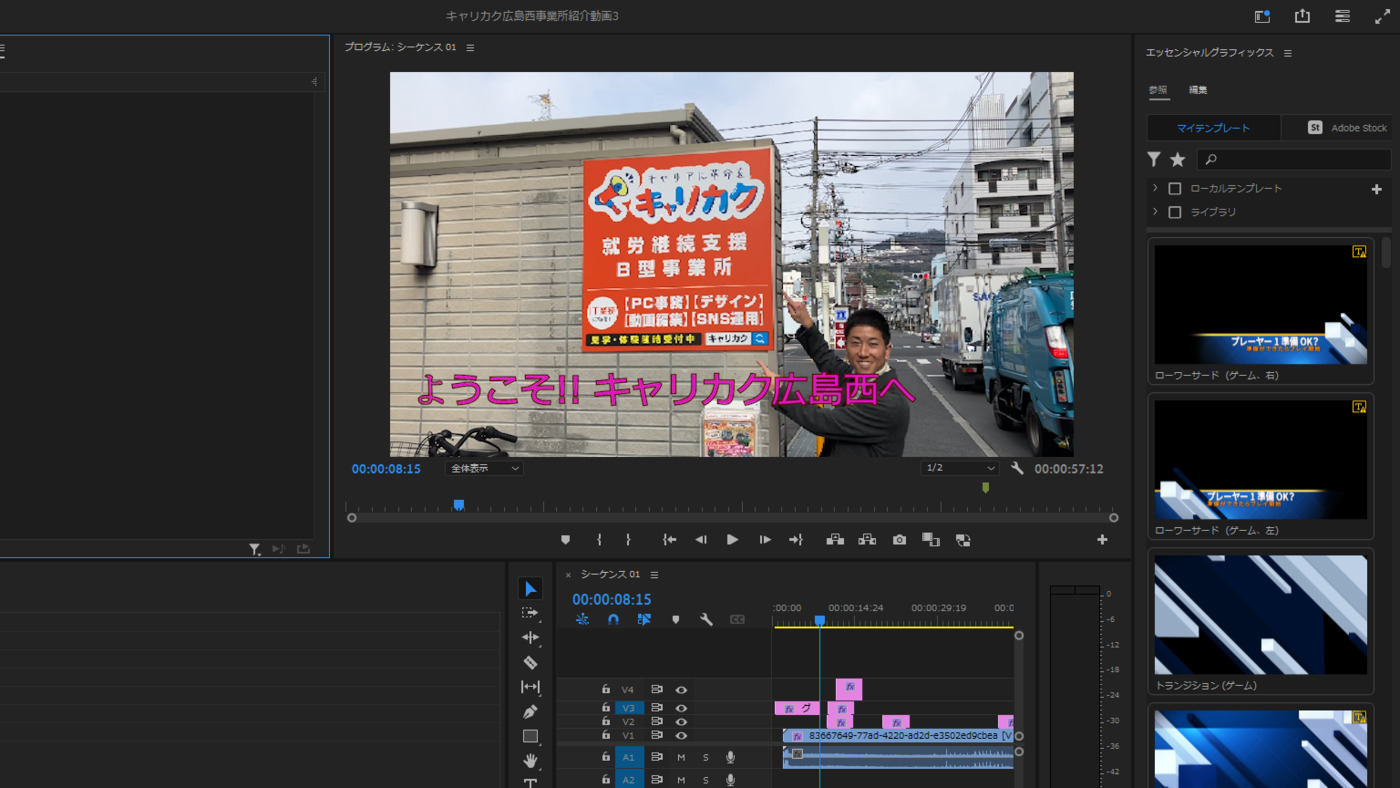1400x788 pixels.
Task: Toggle lock on track V4
Action: tap(605, 690)
